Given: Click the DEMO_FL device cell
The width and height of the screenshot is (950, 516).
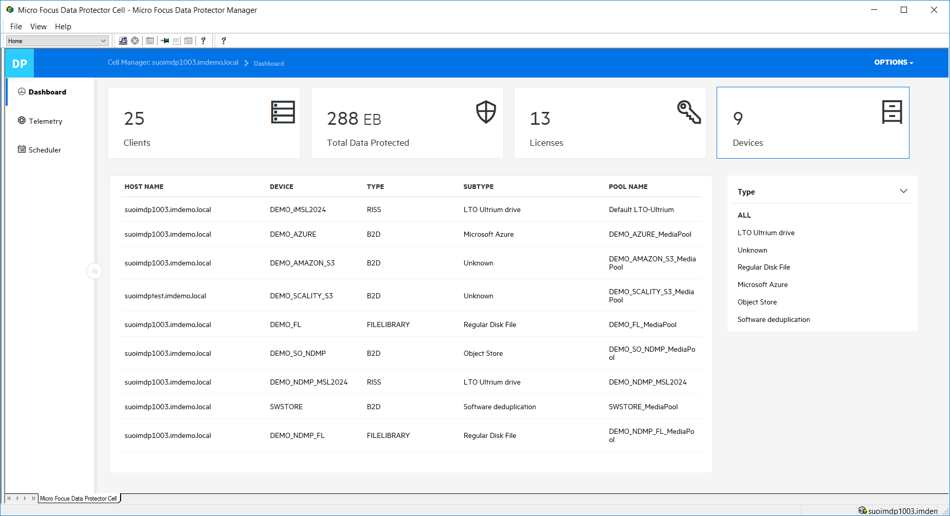Looking at the screenshot, I should coord(285,325).
